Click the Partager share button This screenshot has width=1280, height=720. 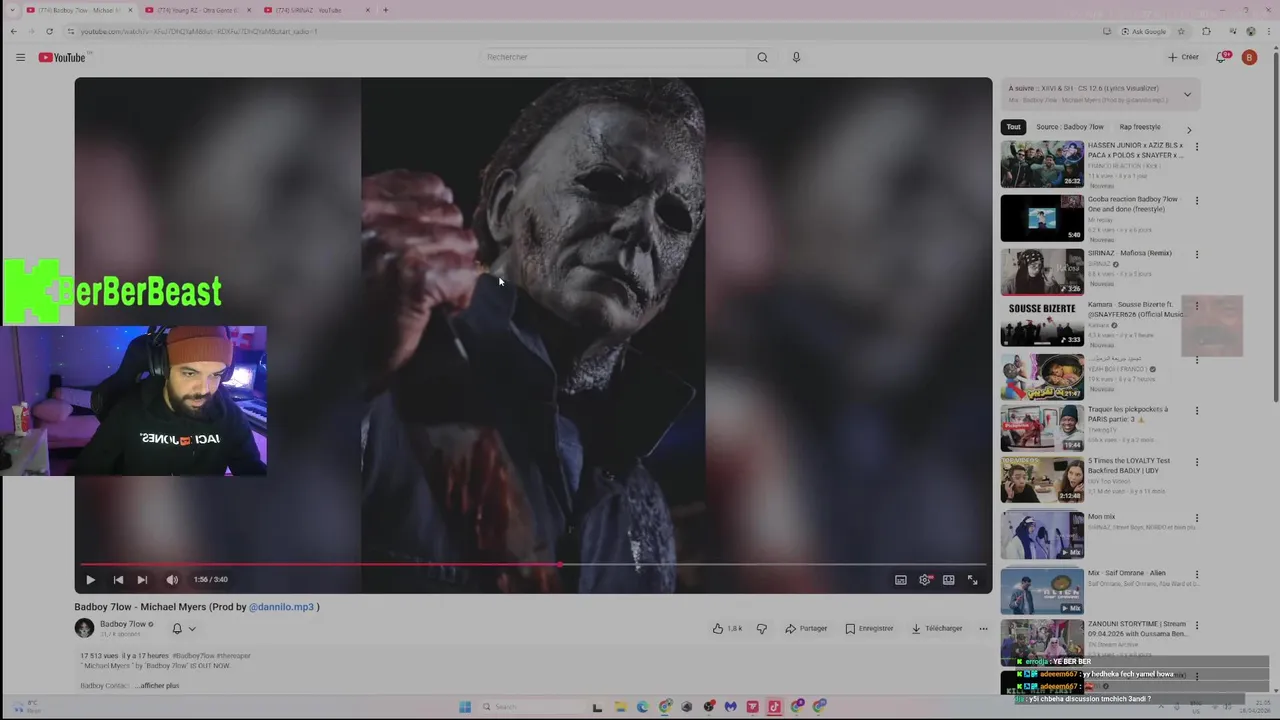tap(806, 628)
